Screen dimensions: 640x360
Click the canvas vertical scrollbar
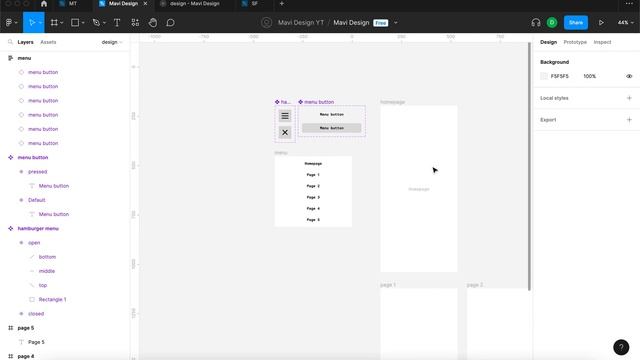coord(529,166)
